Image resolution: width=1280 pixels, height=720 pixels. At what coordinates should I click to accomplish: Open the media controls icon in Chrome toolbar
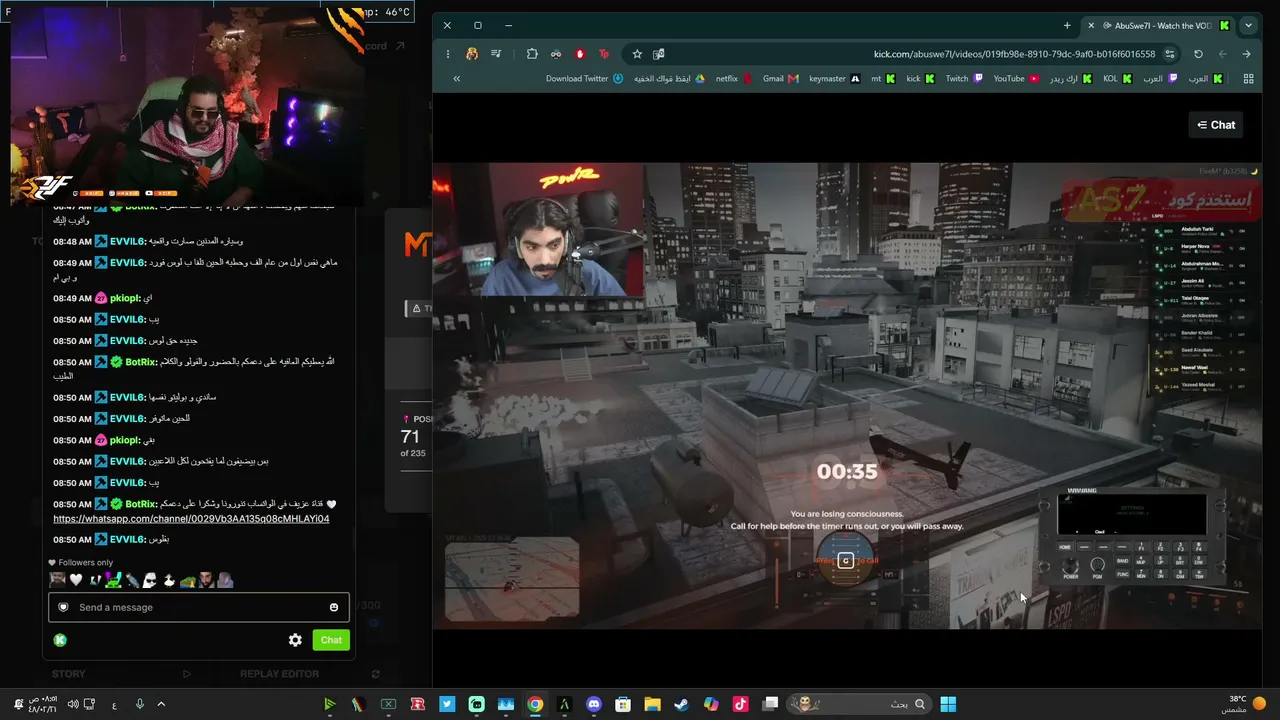coord(496,54)
